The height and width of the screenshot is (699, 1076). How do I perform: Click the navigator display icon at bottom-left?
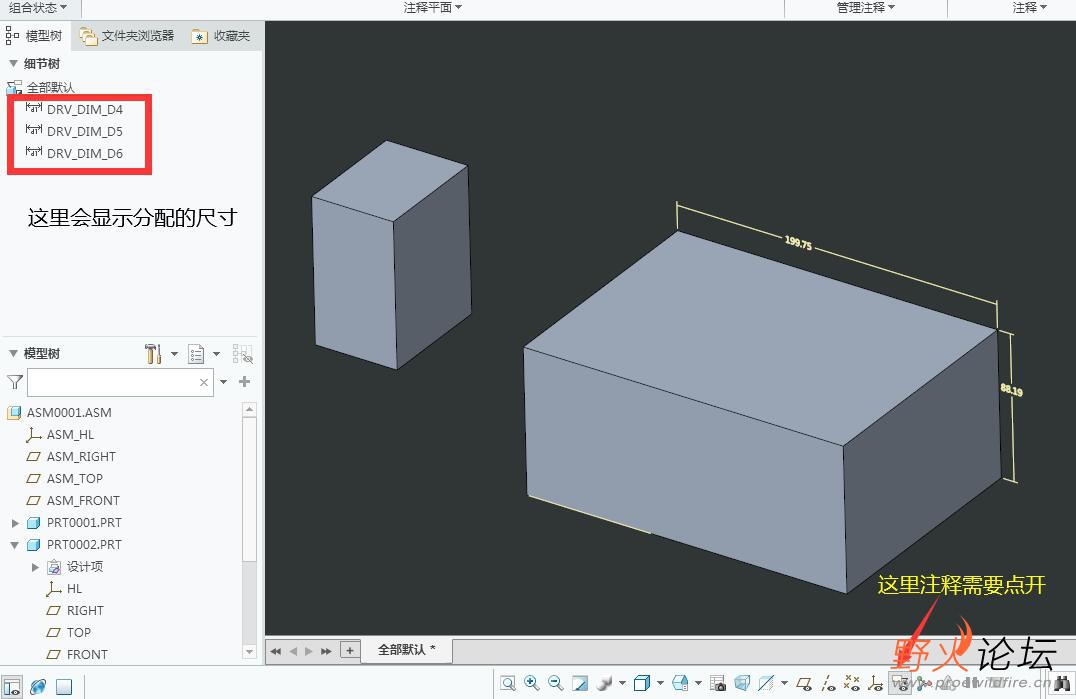12,687
